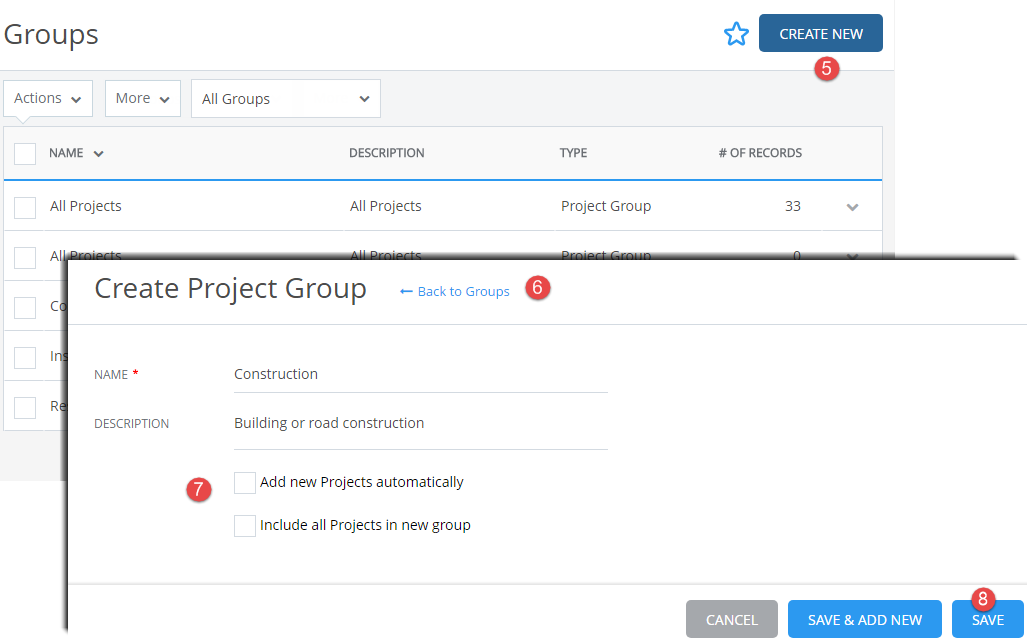Enable Add new Projects automatically checkbox
Image resolution: width=1027 pixels, height=641 pixels.
point(245,483)
